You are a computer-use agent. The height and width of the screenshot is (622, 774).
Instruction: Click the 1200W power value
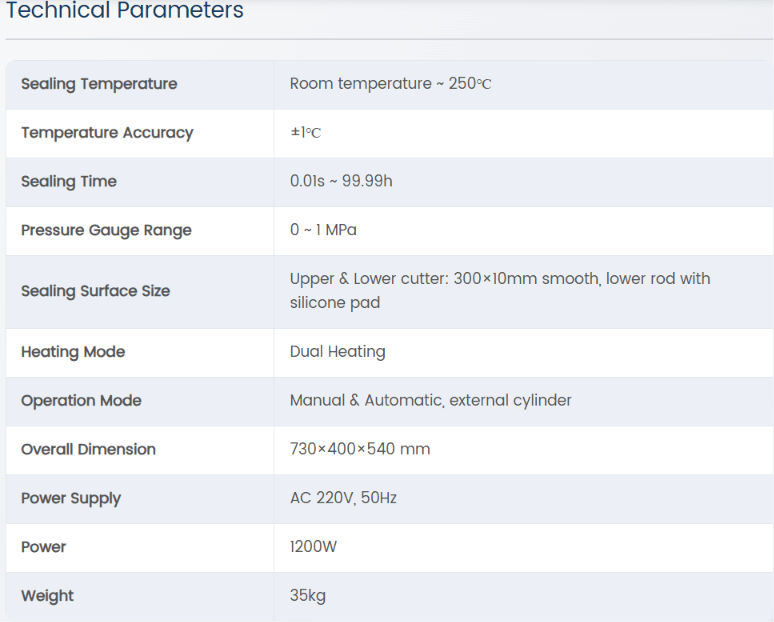point(313,547)
